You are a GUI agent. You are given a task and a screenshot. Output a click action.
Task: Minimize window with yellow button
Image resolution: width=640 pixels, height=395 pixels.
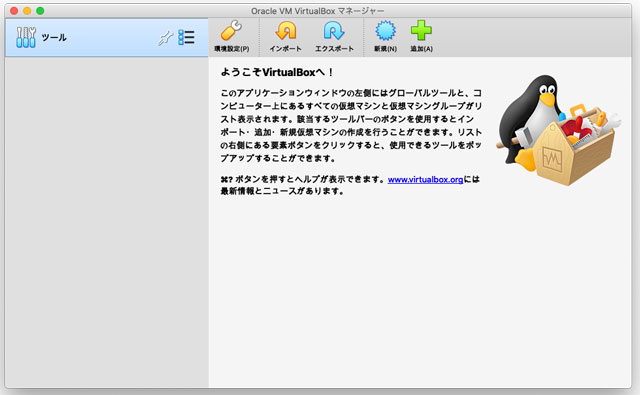(27, 11)
